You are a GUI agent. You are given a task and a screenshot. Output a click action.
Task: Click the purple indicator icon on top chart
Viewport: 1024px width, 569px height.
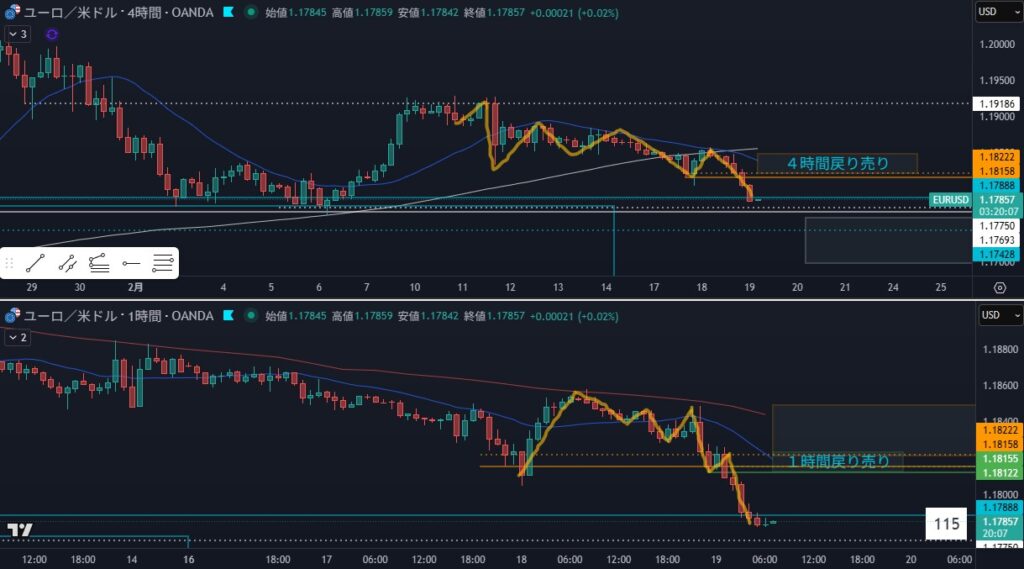pyautogui.click(x=52, y=34)
